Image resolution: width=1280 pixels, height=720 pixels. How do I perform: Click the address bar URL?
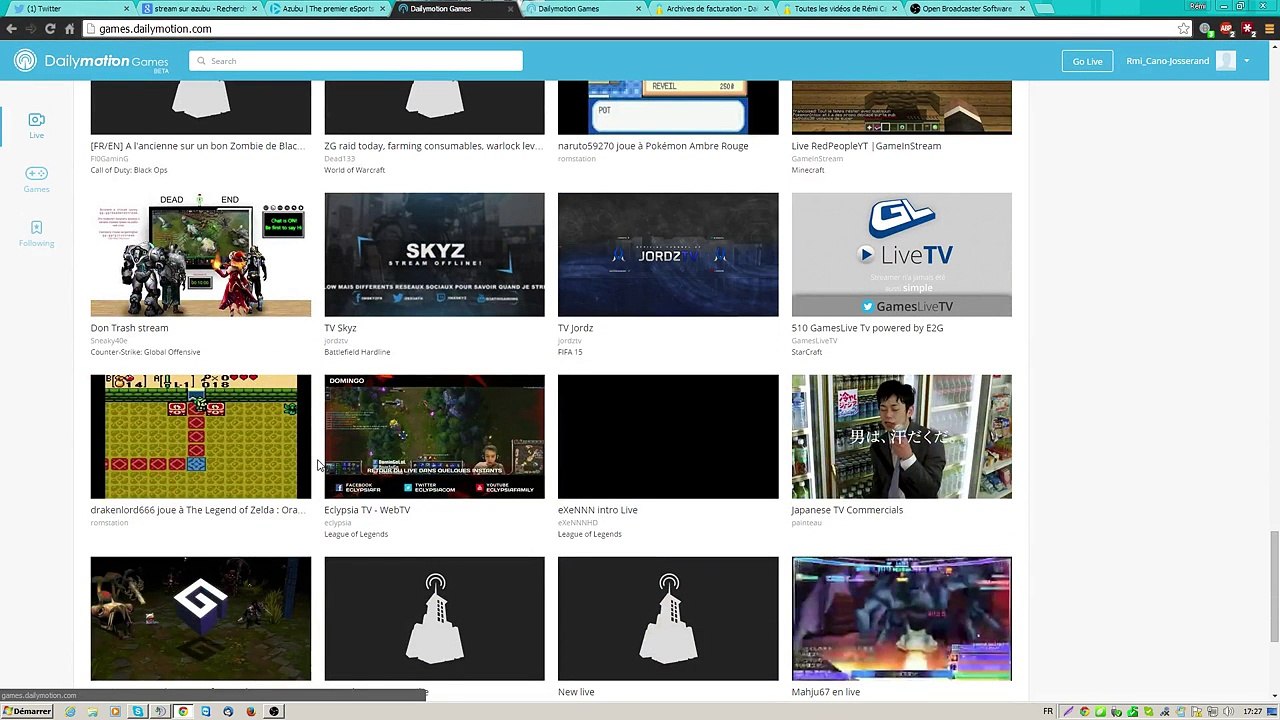[155, 29]
